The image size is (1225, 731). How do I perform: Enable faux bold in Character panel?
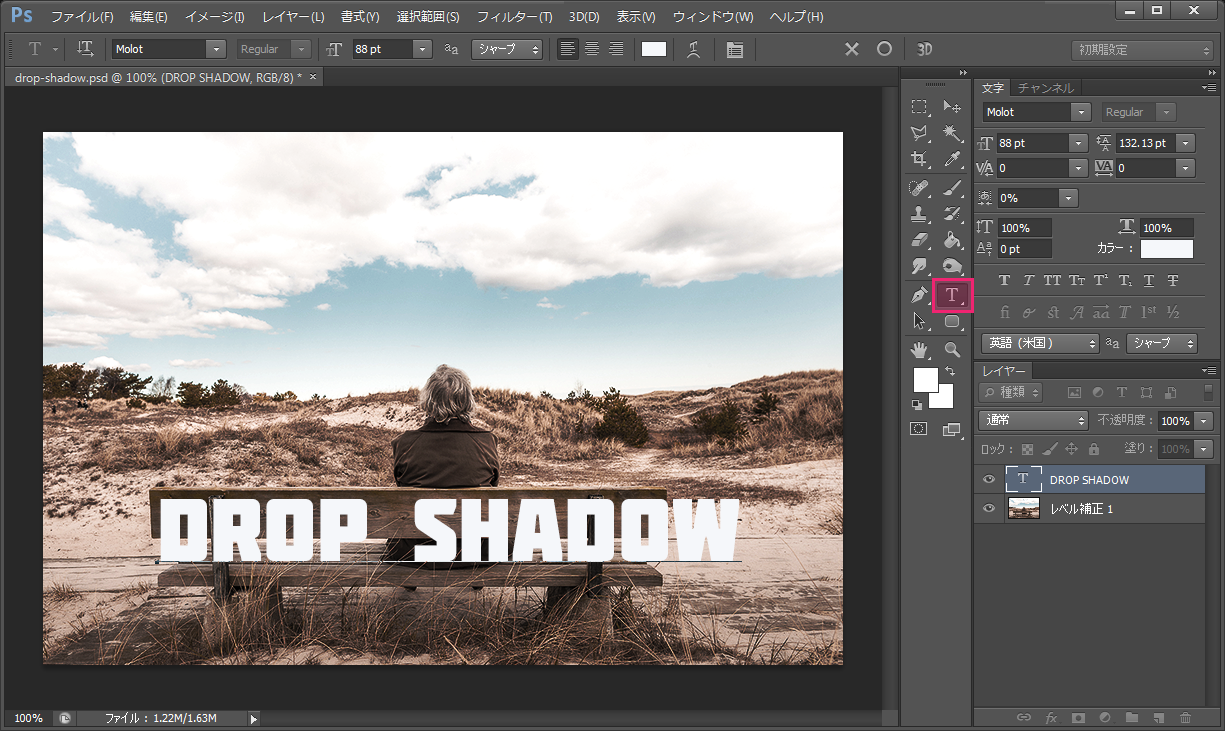tap(1004, 281)
